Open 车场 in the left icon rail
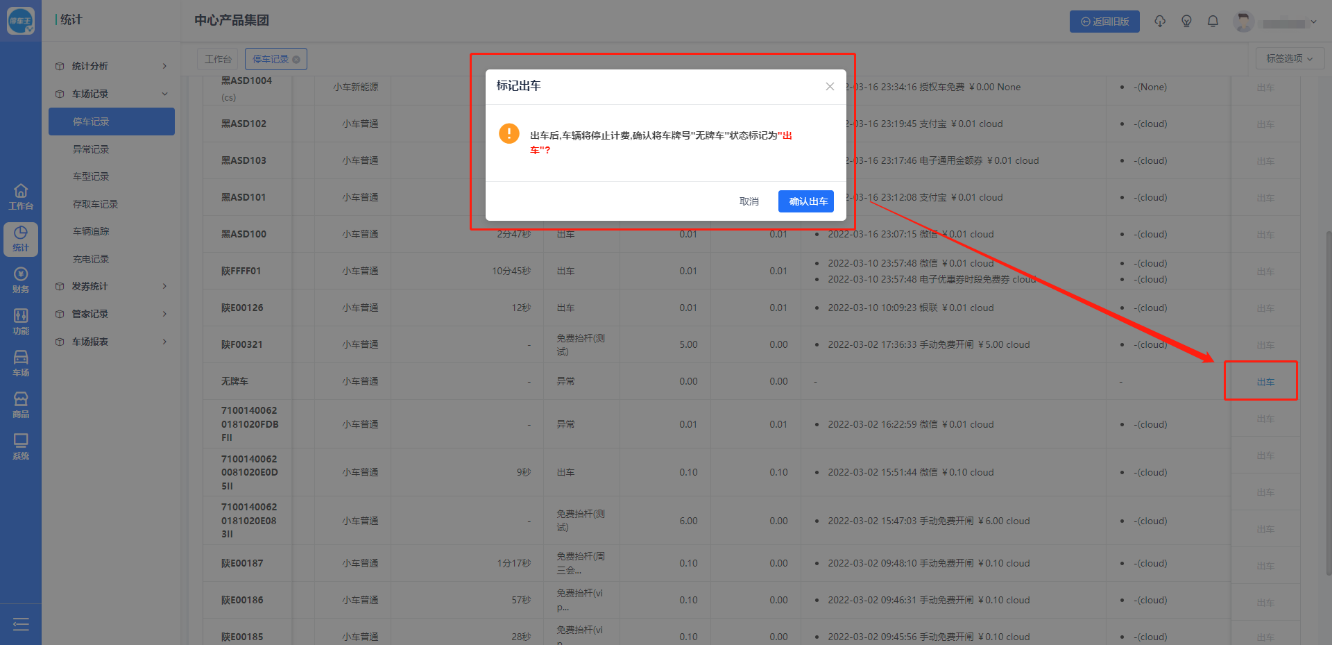 pos(21,363)
